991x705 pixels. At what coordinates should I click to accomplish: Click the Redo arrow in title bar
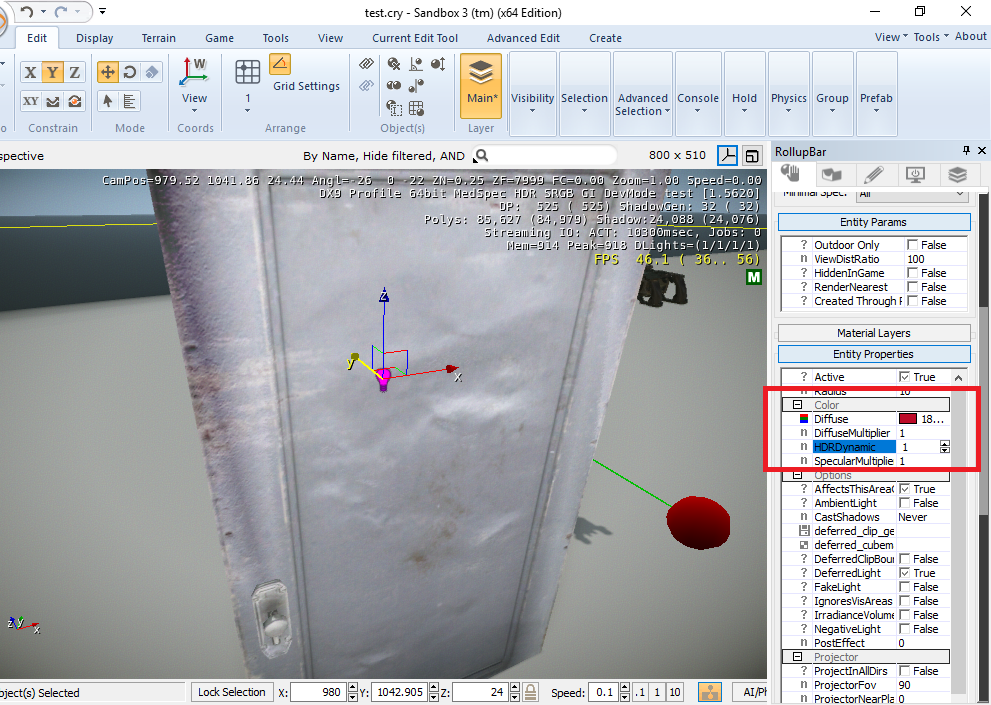tap(61, 11)
